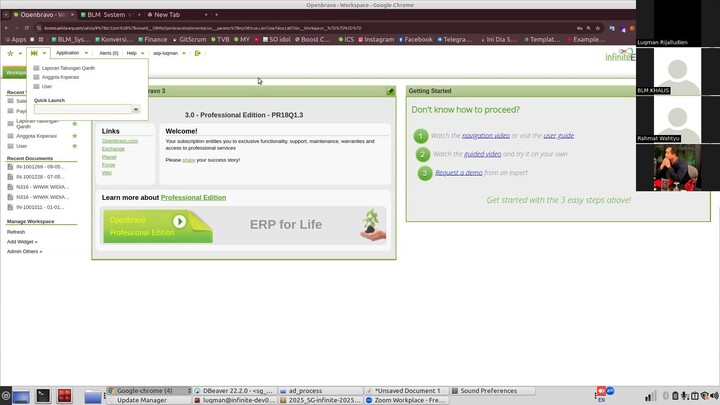
Task: Open User from the Recent Views sidebar
Action: (22, 146)
